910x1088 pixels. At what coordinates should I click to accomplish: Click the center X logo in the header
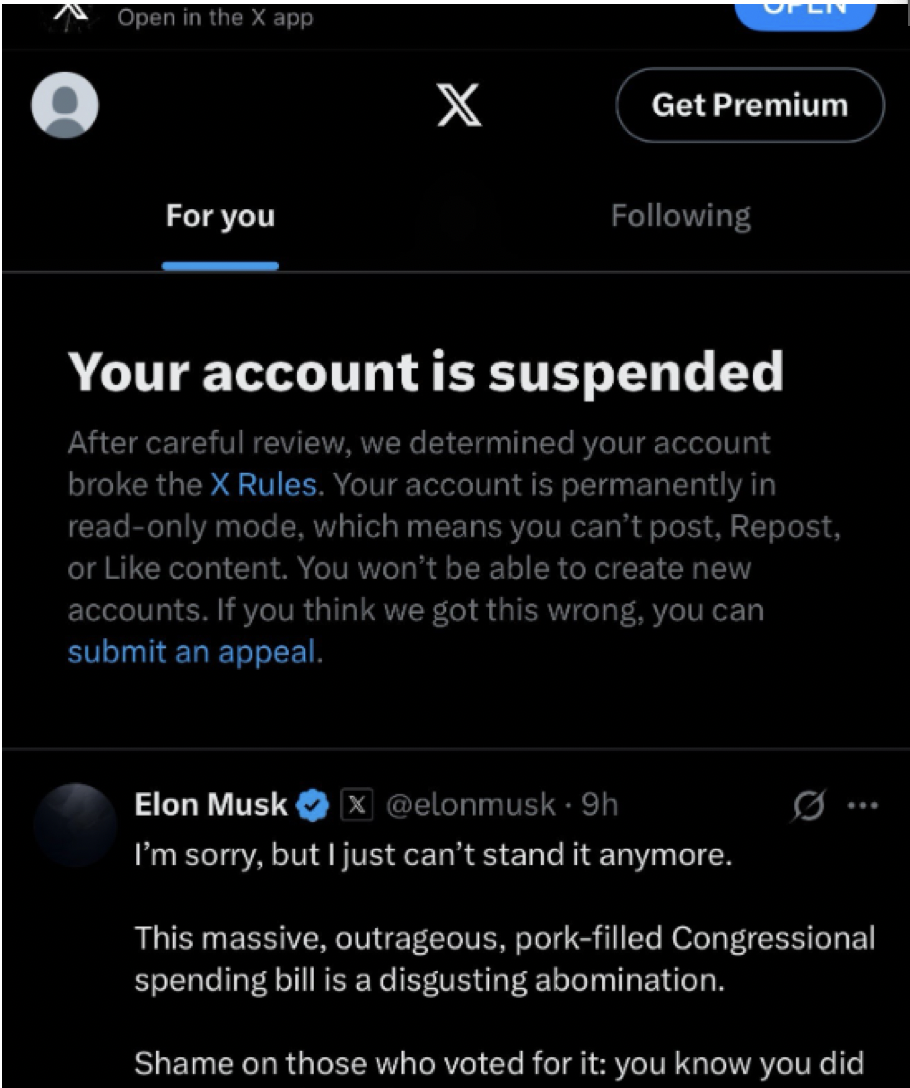click(x=459, y=105)
